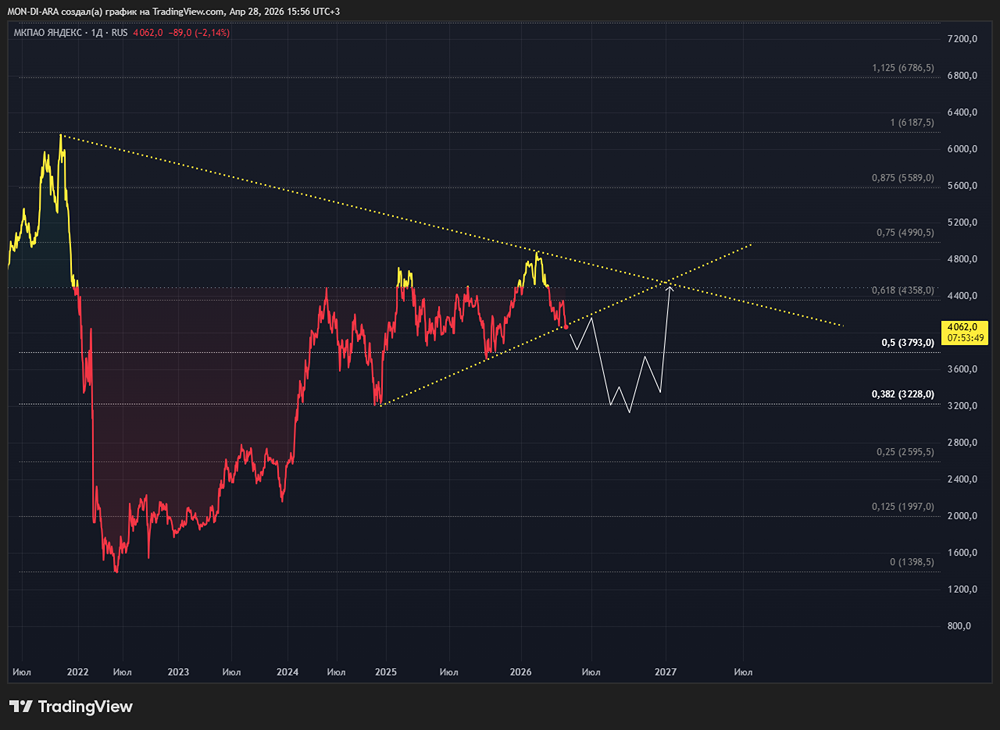The image size is (1000, 730).
Task: Click the last price value 4062,0 in legend
Action: pos(148,33)
